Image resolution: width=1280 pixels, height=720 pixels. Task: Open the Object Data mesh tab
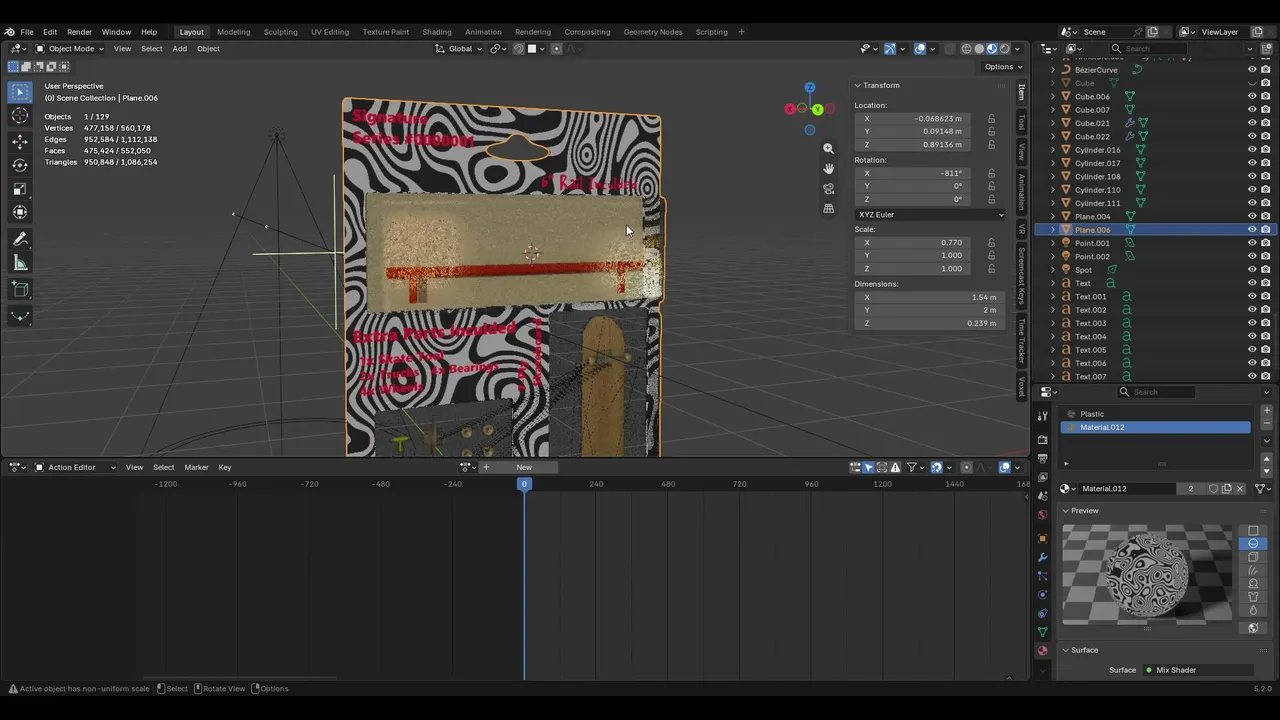click(x=1042, y=632)
